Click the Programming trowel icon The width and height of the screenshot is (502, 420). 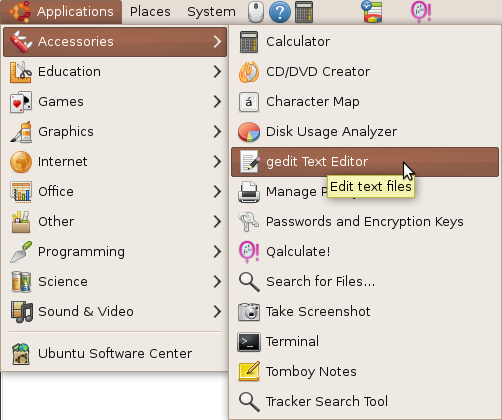(x=21, y=252)
